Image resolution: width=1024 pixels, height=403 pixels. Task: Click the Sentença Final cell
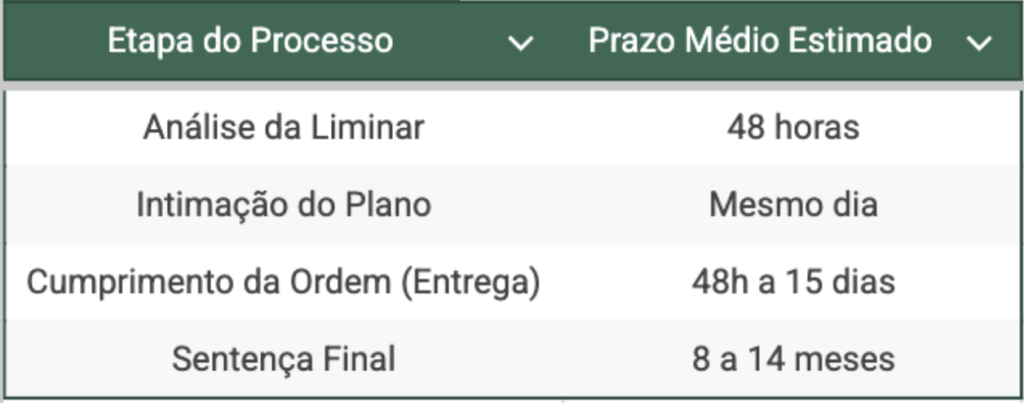[283, 359]
